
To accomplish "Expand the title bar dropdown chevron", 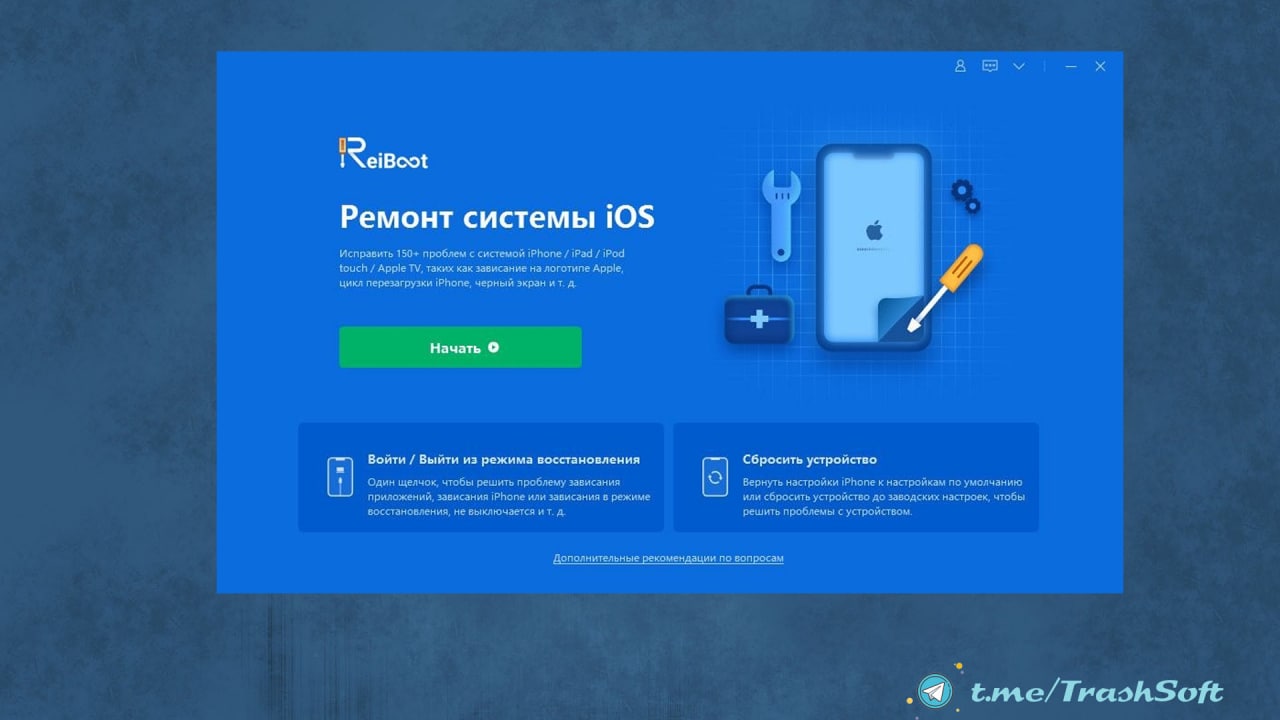I will tap(1019, 66).
